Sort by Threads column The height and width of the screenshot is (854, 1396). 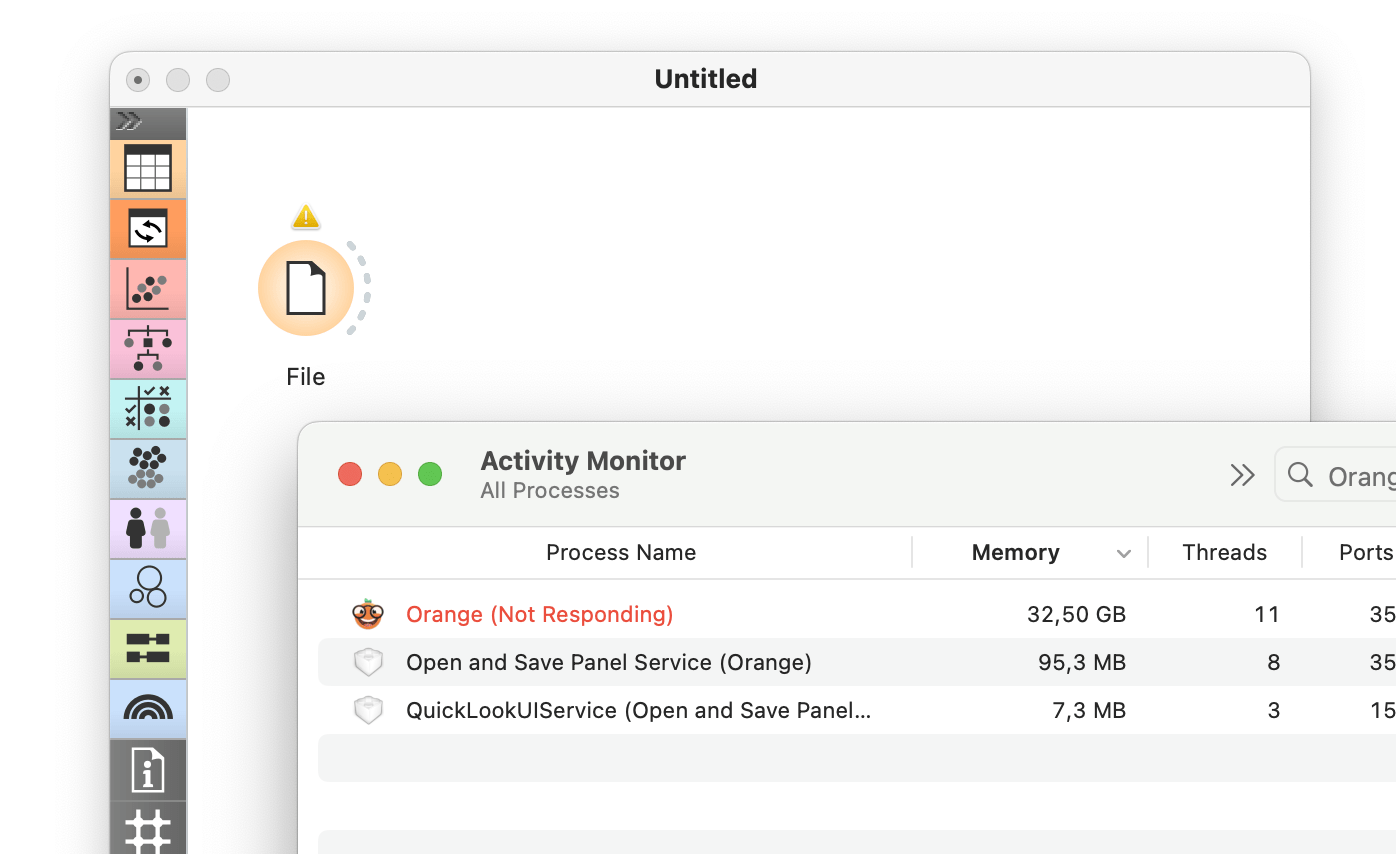1224,552
